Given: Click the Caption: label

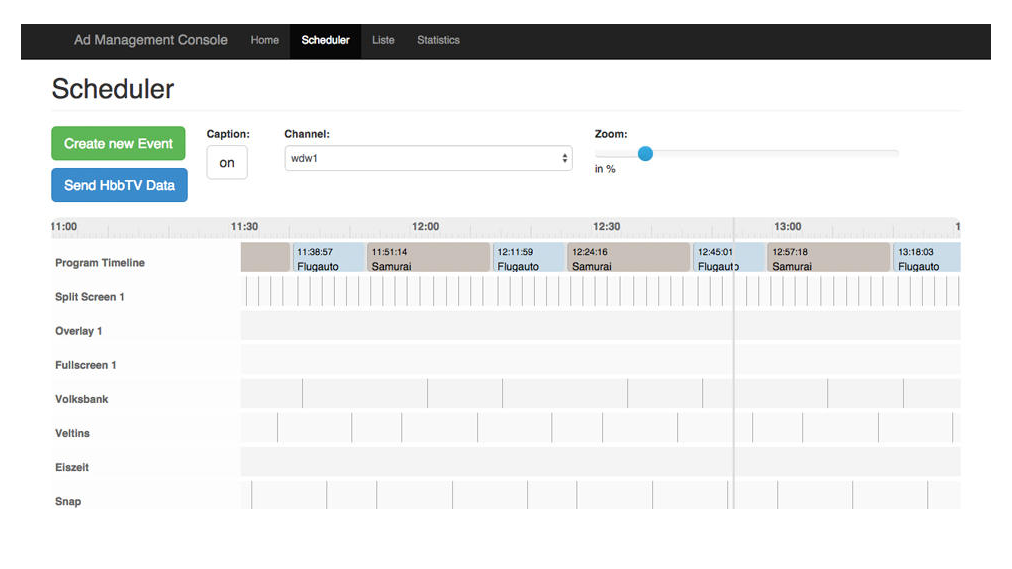Looking at the screenshot, I should pos(228,134).
